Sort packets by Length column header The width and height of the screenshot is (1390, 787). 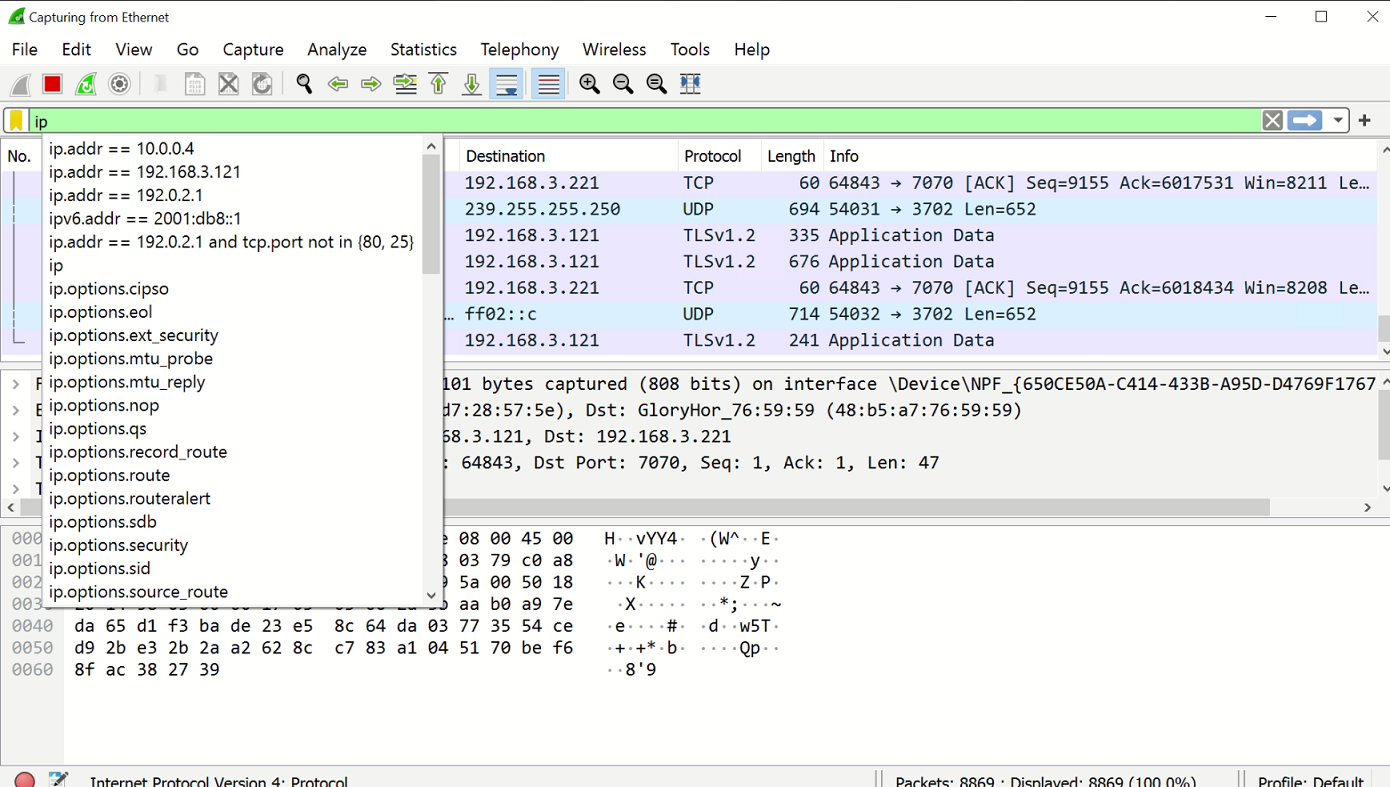tap(792, 156)
